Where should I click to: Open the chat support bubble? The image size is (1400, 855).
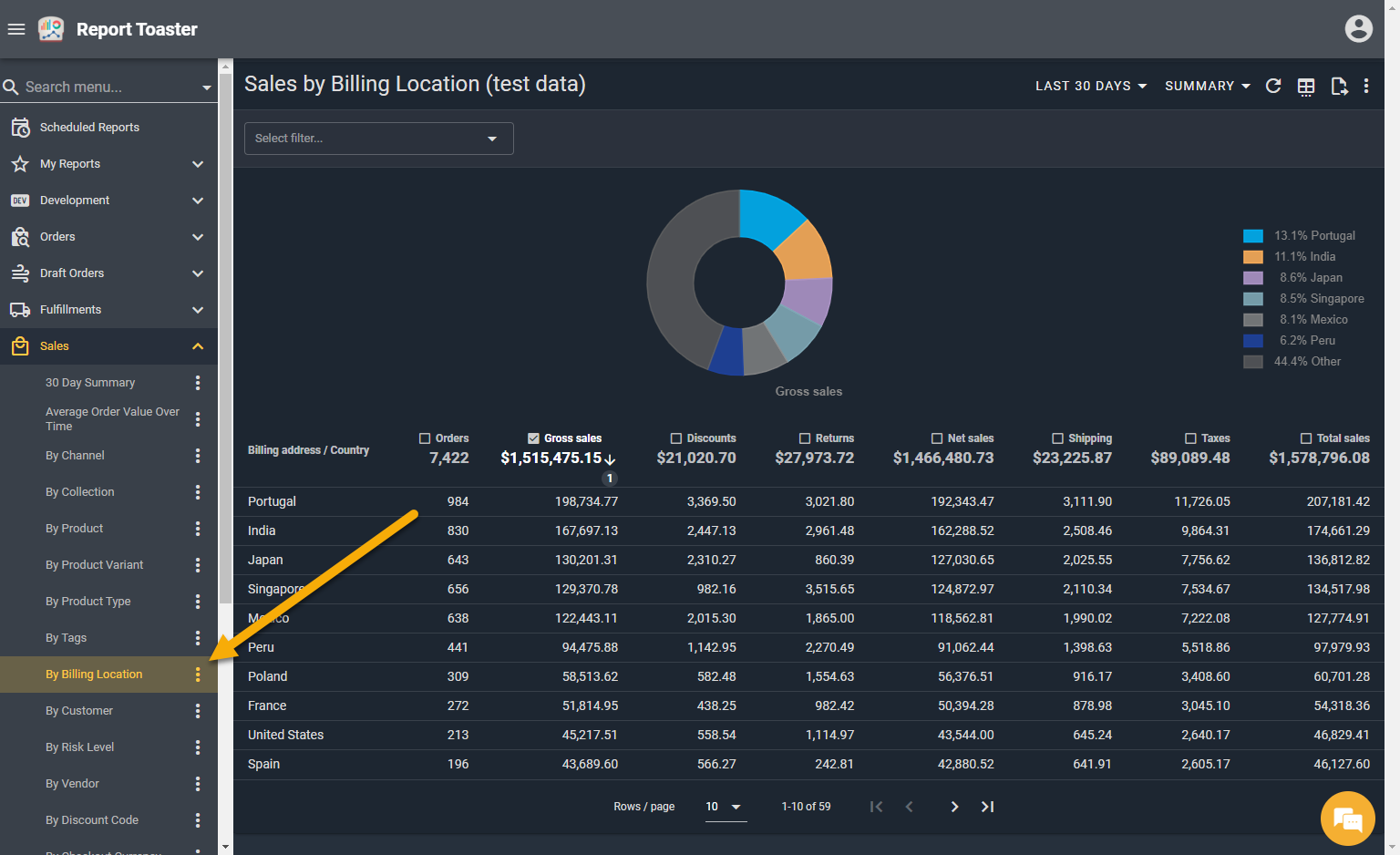[x=1347, y=819]
